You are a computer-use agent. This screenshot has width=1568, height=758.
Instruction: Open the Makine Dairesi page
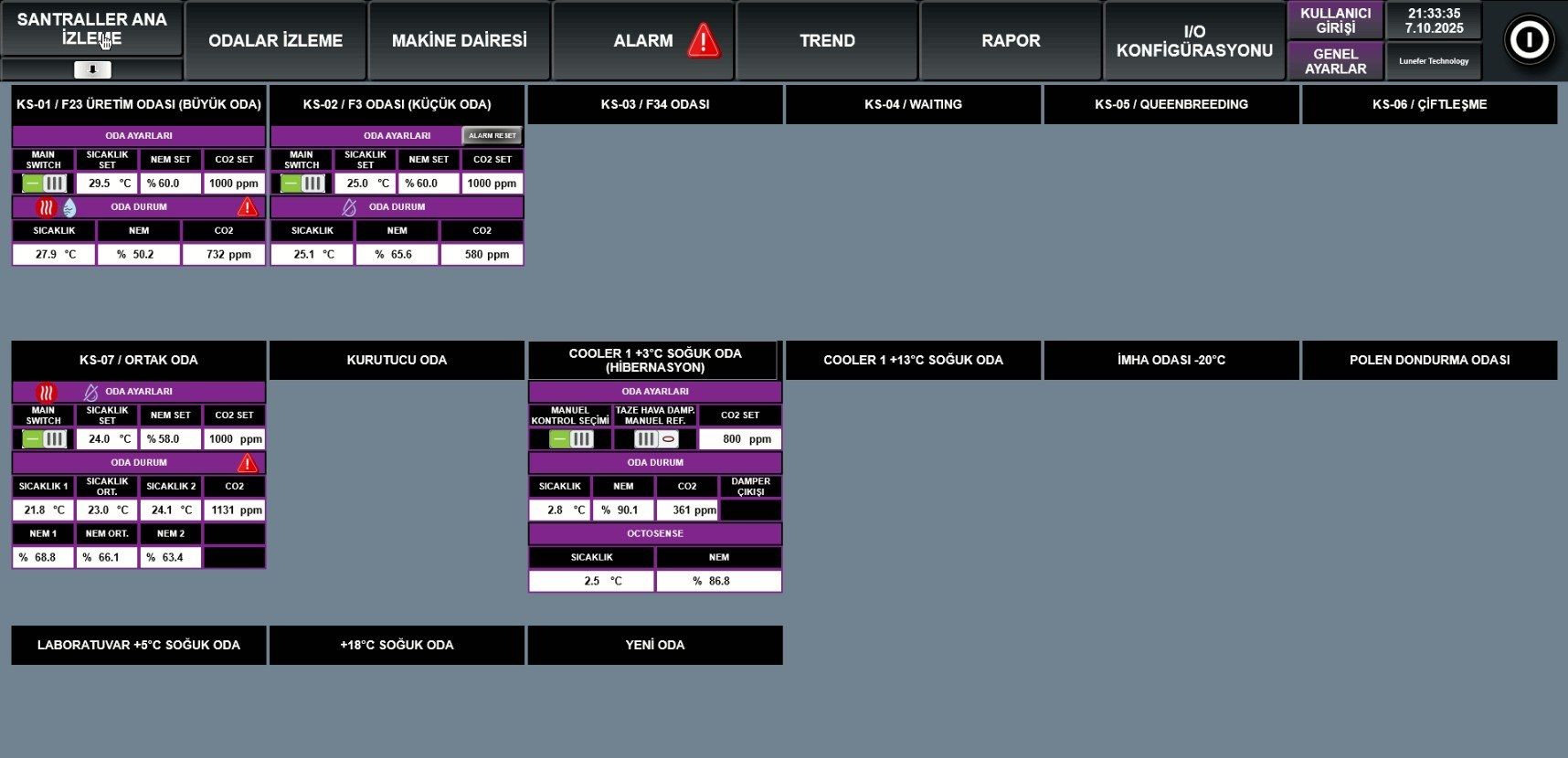[x=460, y=40]
